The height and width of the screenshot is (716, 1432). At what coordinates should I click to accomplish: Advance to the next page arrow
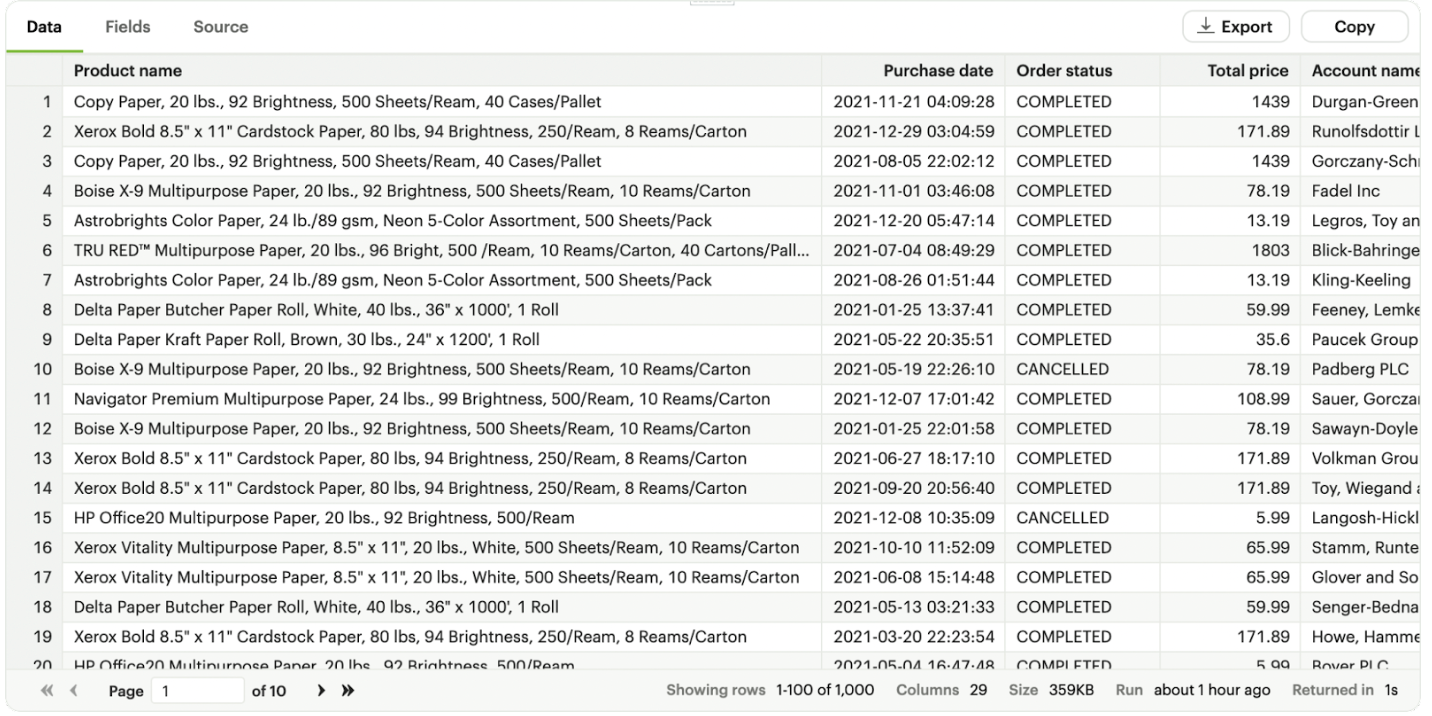pyautogui.click(x=321, y=690)
